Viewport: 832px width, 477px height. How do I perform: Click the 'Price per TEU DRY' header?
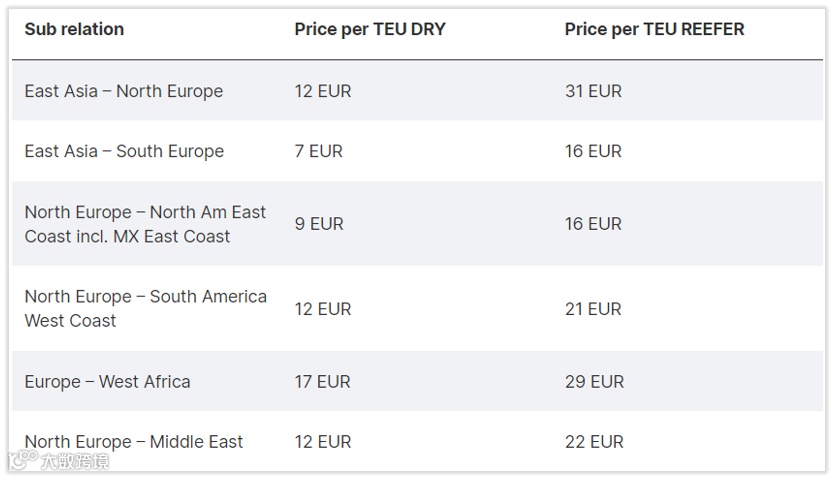[370, 29]
